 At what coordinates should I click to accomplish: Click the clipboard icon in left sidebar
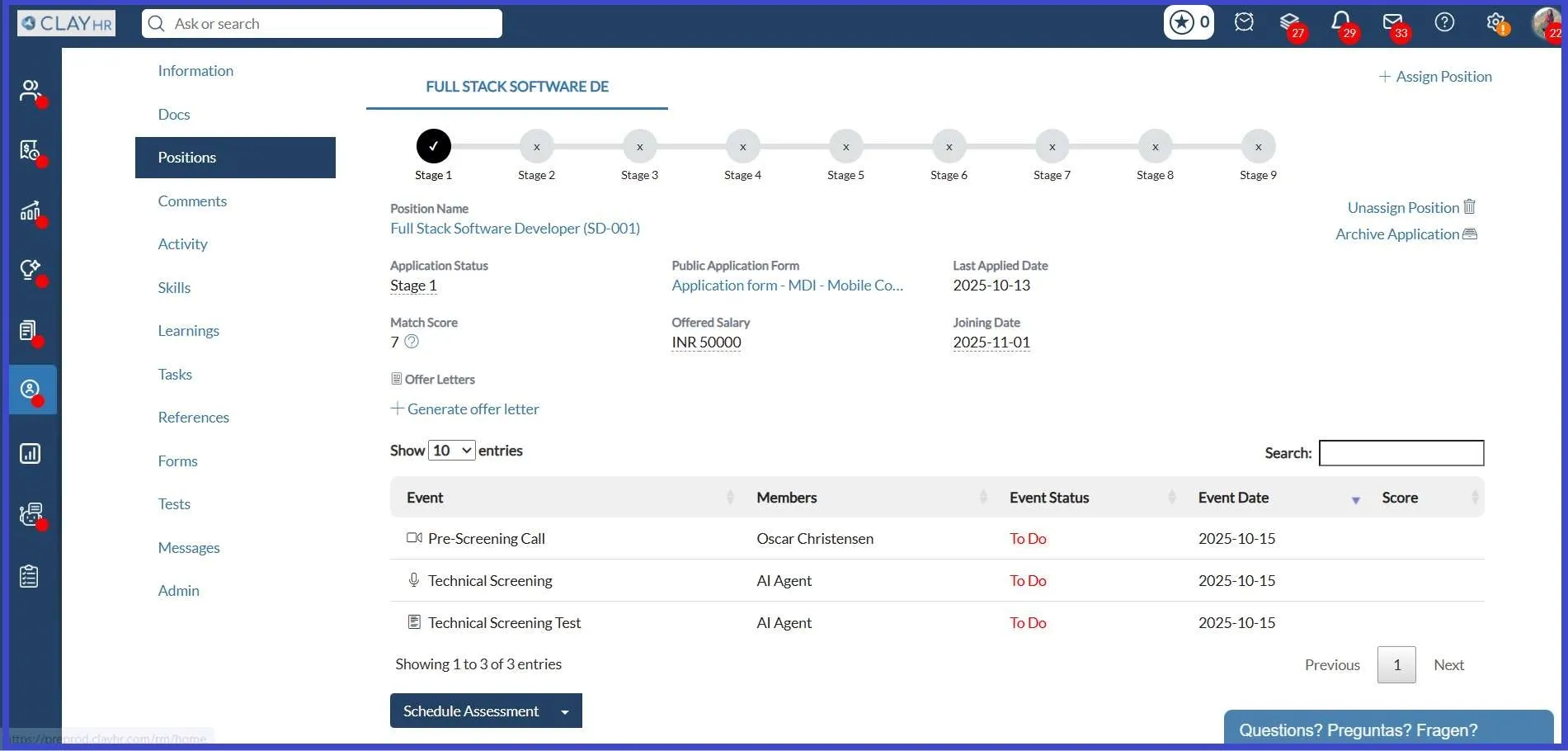pyautogui.click(x=30, y=576)
